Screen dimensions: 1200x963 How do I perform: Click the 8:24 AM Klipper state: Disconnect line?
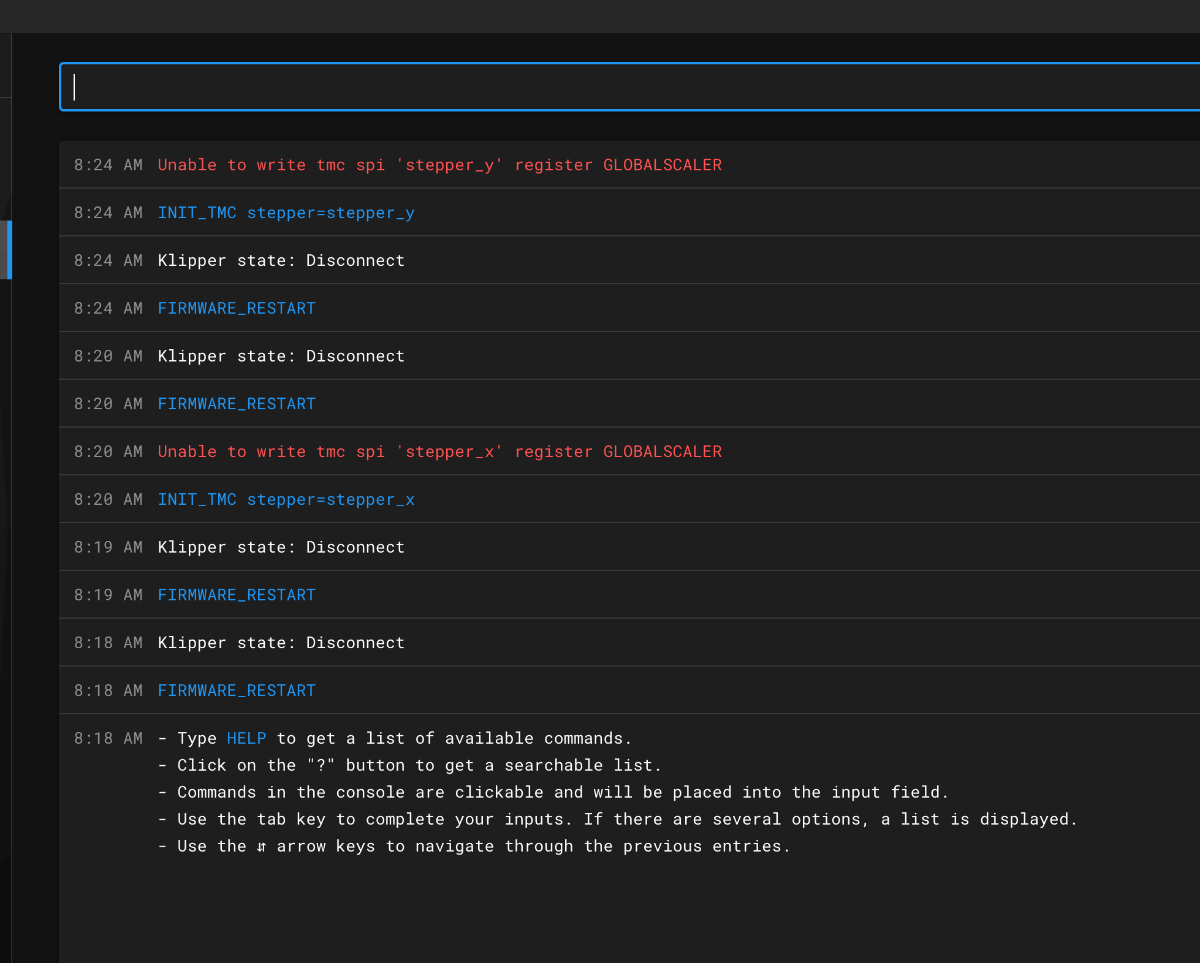coord(281,261)
